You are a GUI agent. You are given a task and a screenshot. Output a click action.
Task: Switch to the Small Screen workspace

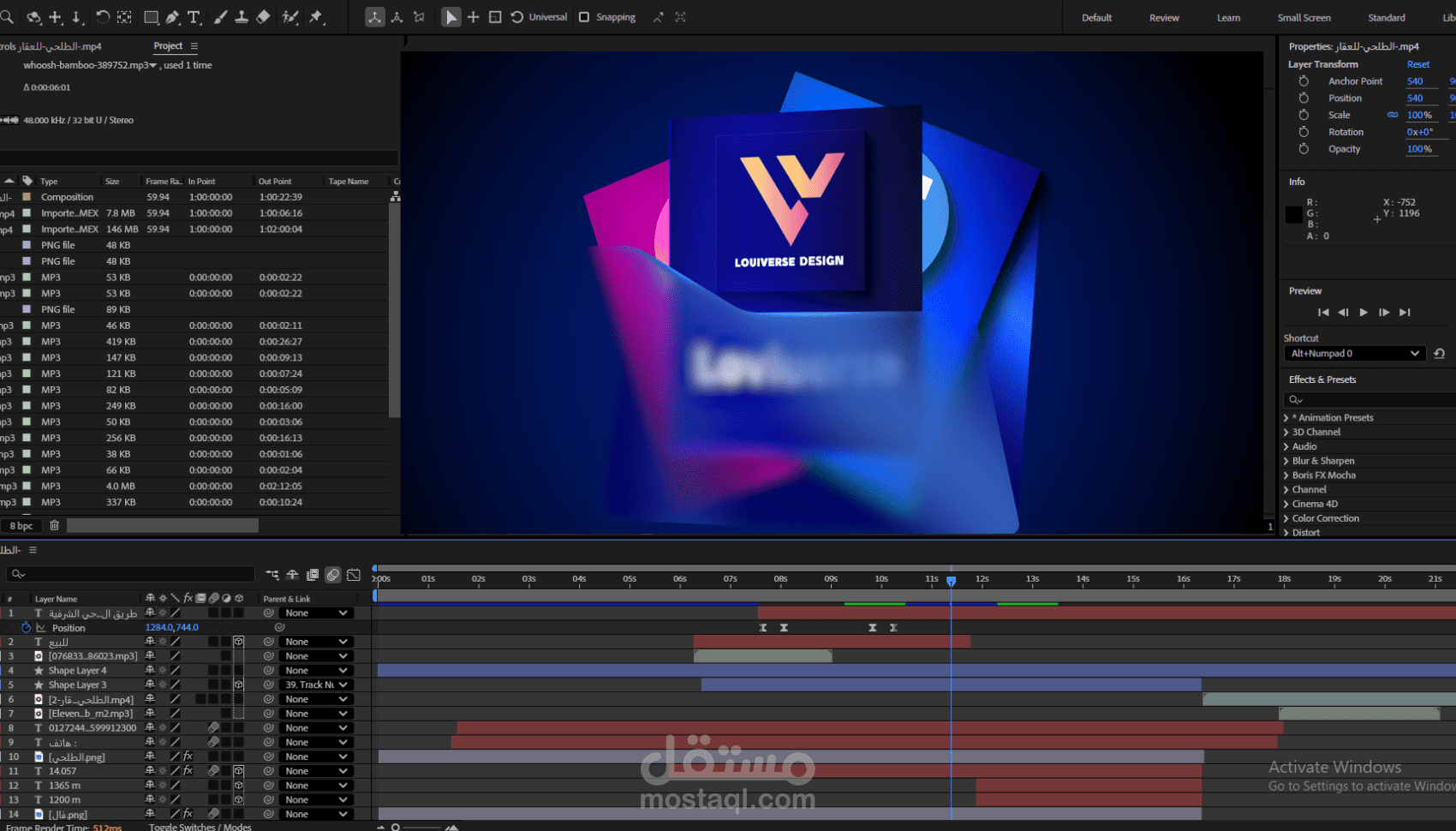(1304, 18)
